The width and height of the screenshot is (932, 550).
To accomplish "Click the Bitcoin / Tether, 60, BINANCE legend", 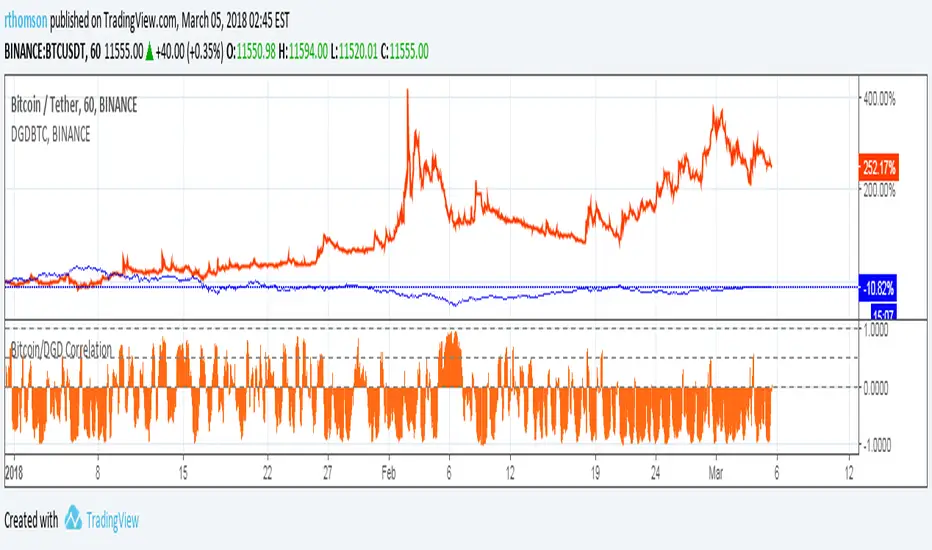I will point(74,105).
